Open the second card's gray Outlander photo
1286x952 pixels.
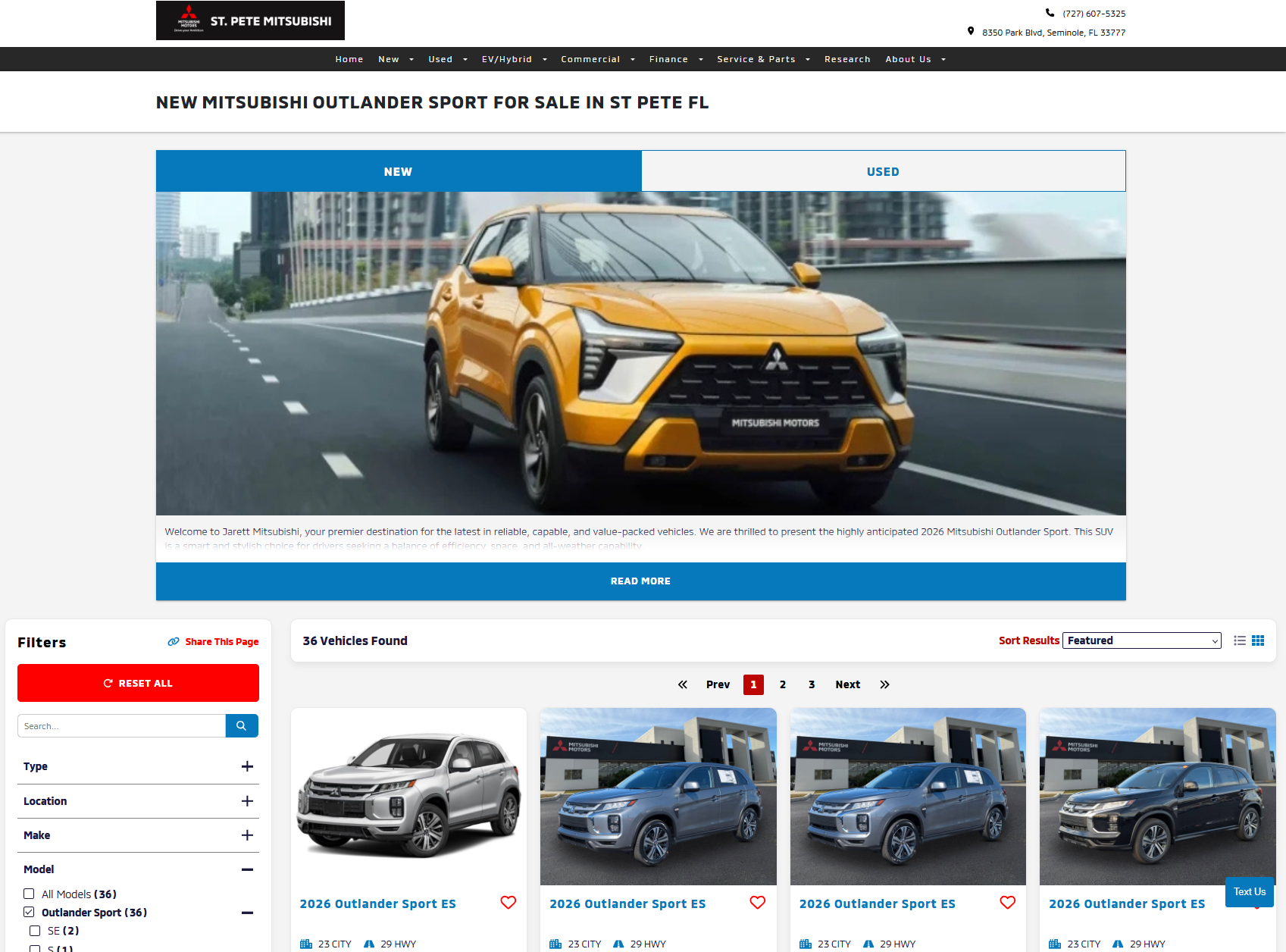[x=659, y=797]
